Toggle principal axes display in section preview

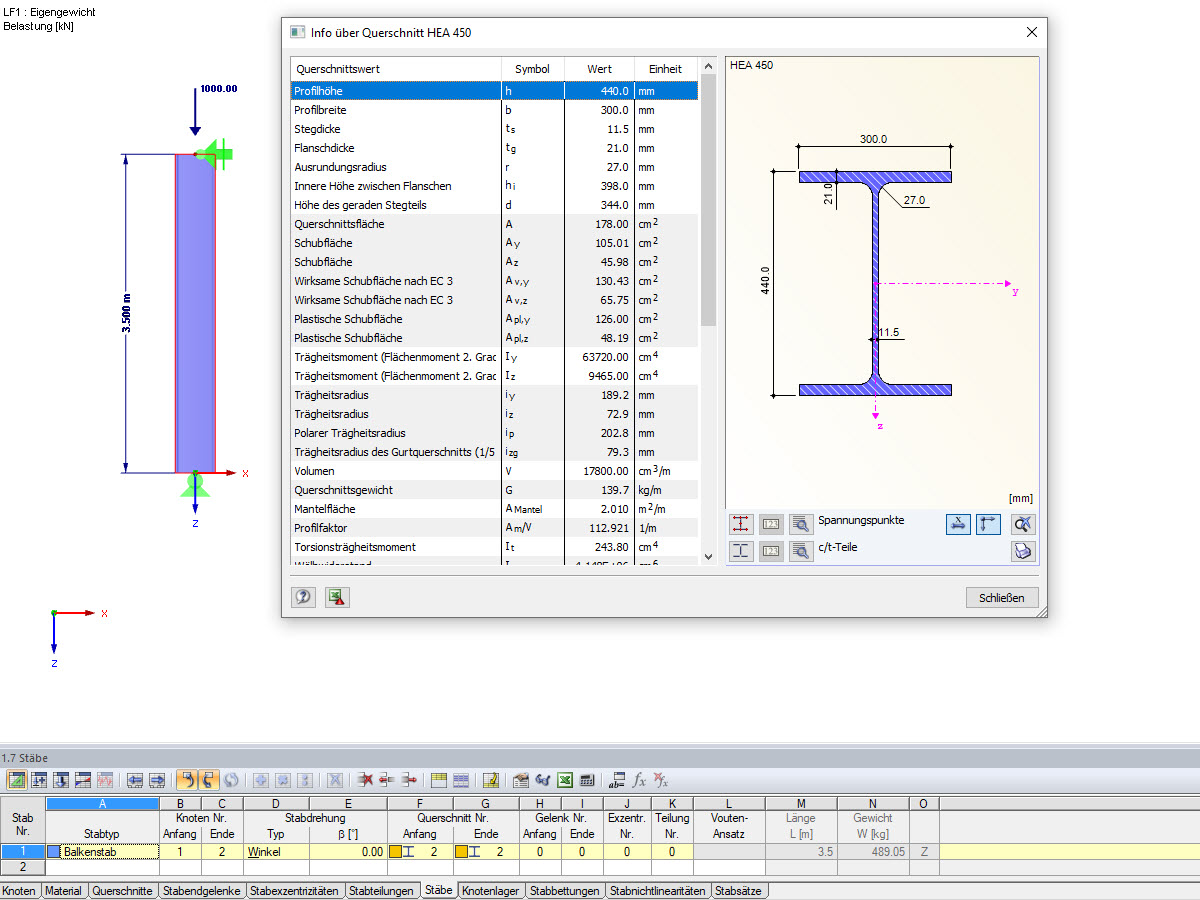(989, 524)
